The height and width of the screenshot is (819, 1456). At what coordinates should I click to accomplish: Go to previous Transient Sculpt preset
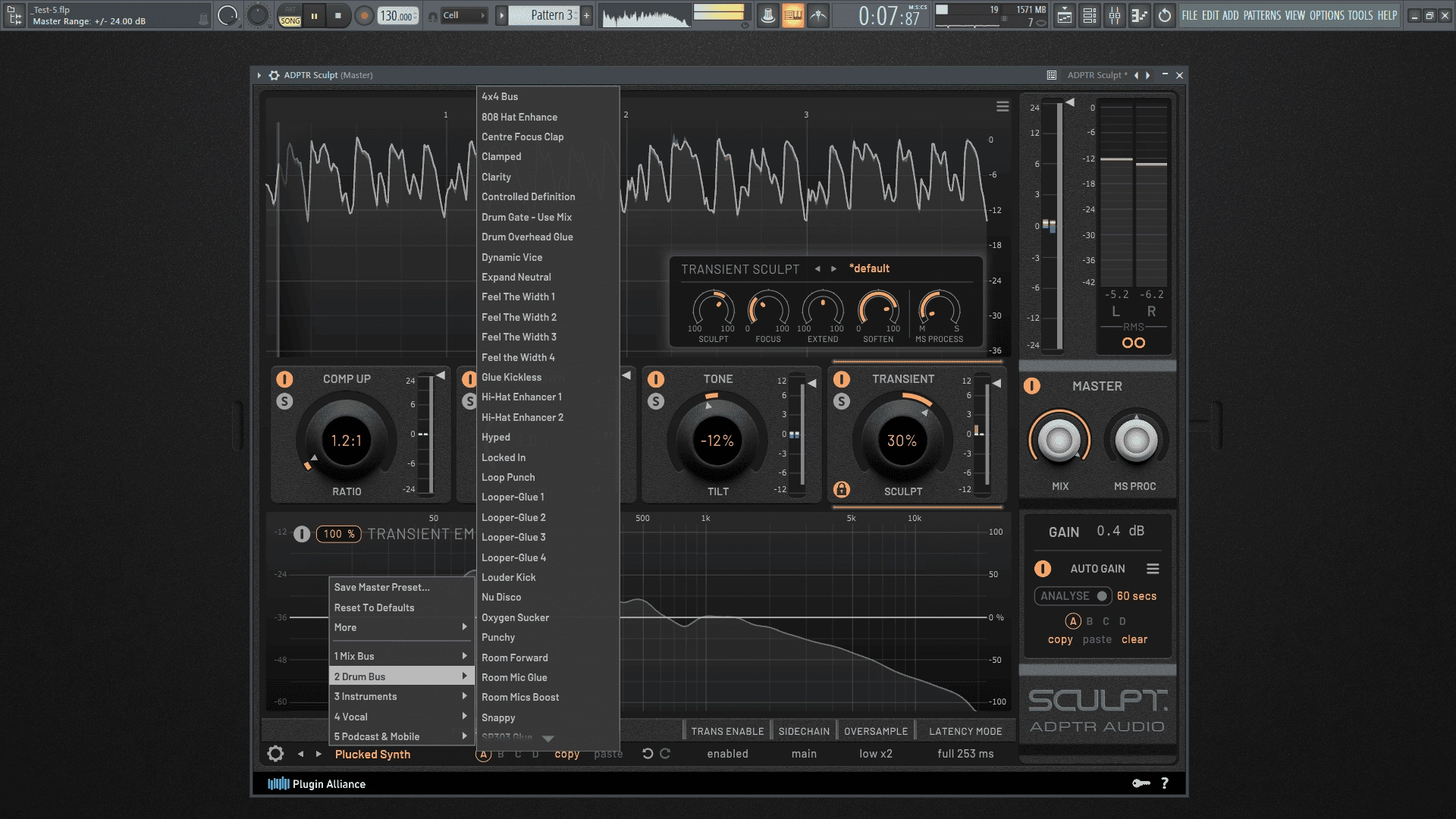pyautogui.click(x=817, y=268)
